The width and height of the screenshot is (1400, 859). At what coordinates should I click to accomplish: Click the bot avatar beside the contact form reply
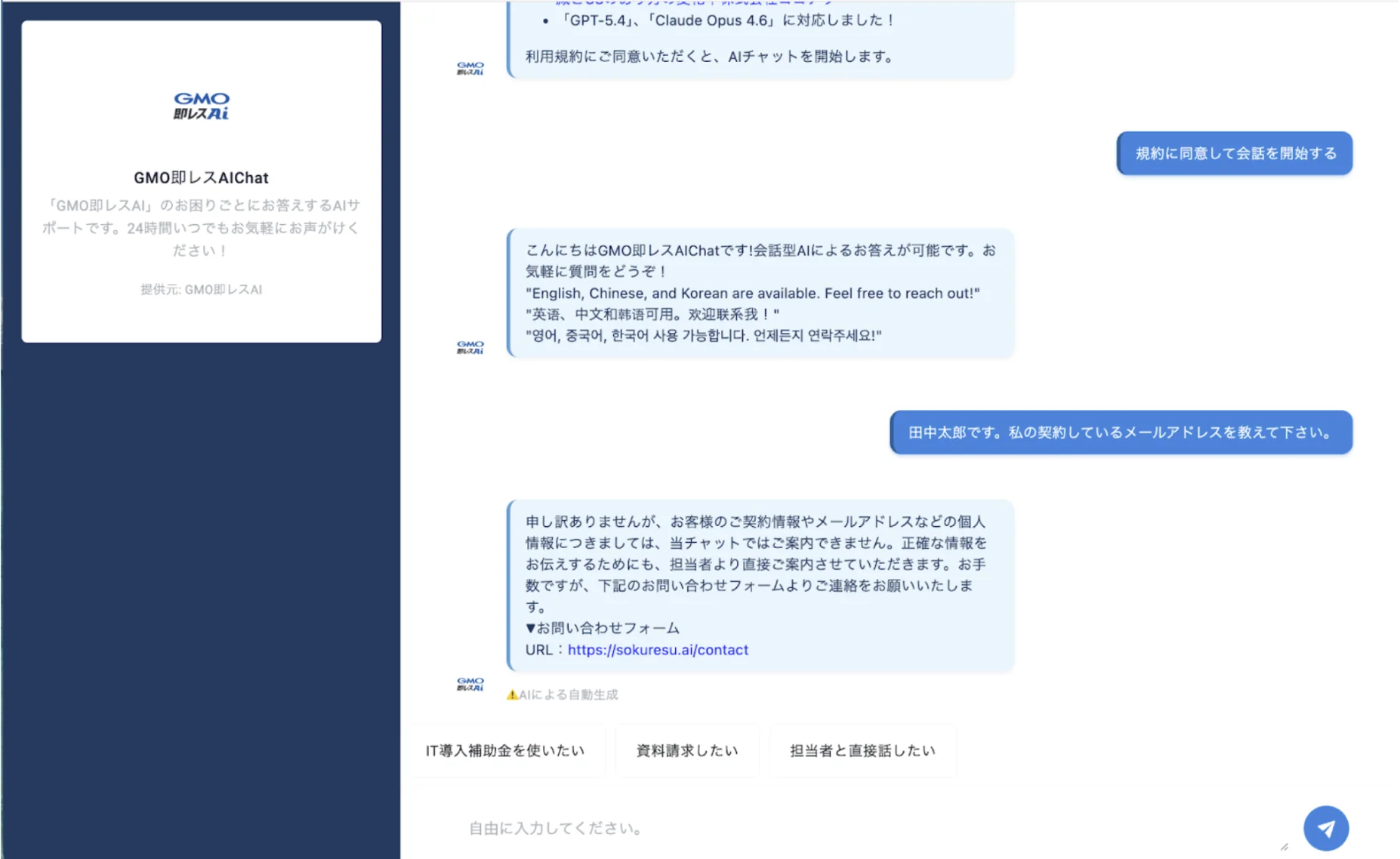[x=470, y=684]
